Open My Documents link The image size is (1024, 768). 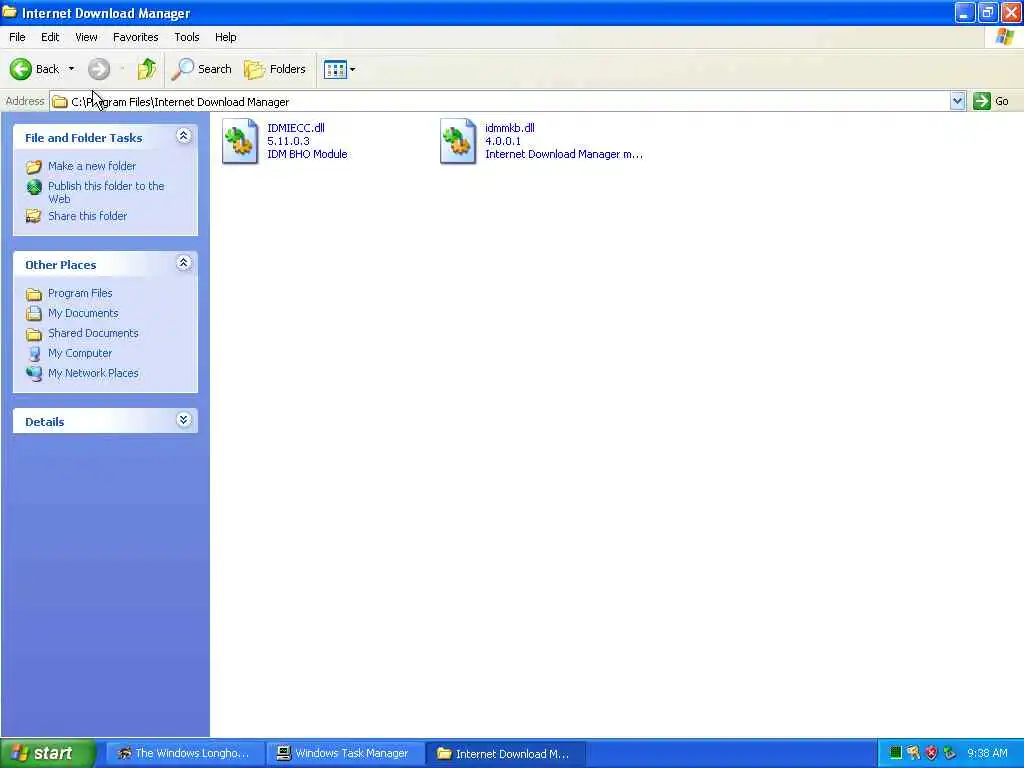pyautogui.click(x=83, y=313)
